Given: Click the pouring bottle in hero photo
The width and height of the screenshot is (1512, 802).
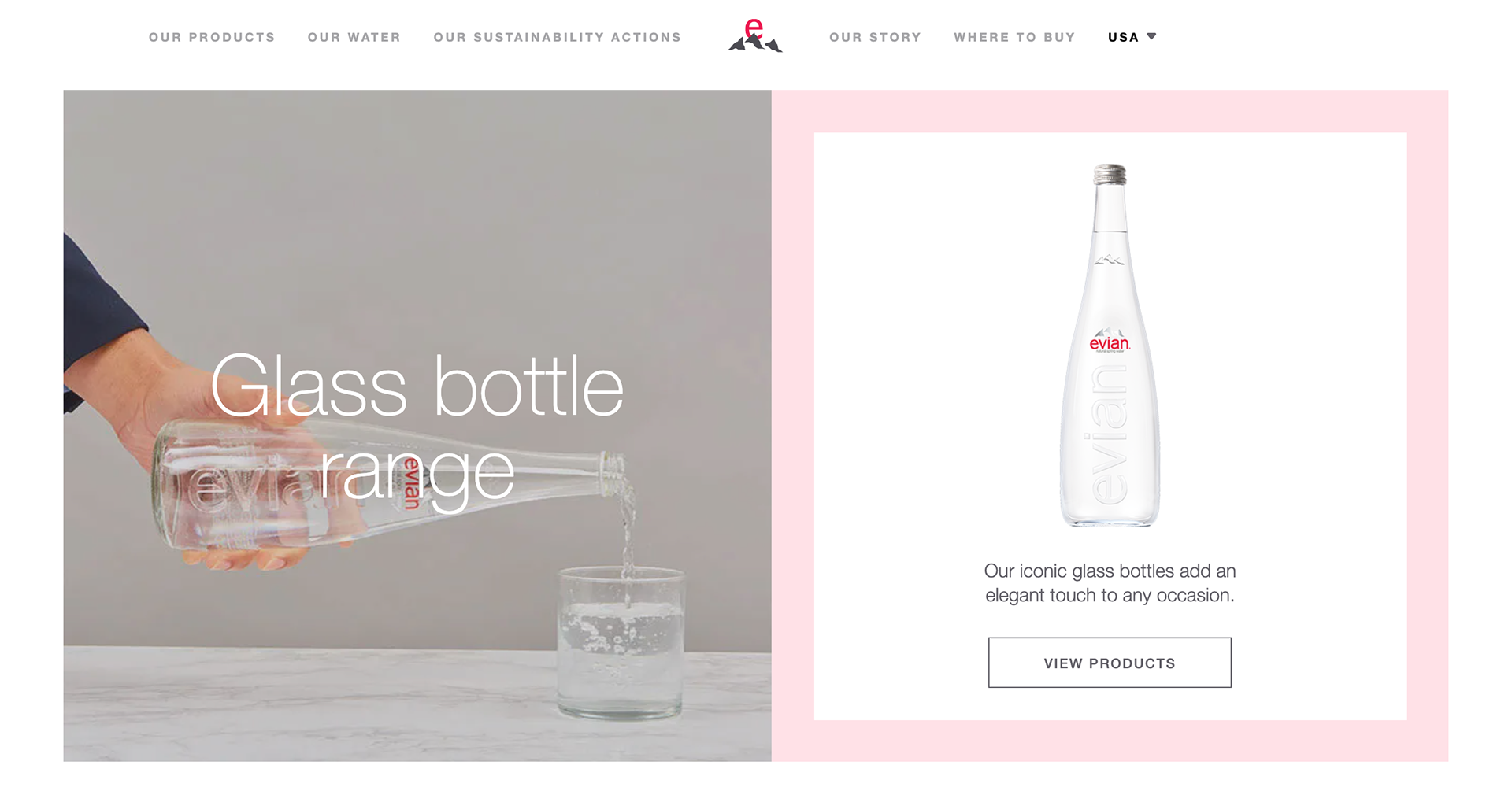Looking at the screenshot, I should (x=390, y=484).
